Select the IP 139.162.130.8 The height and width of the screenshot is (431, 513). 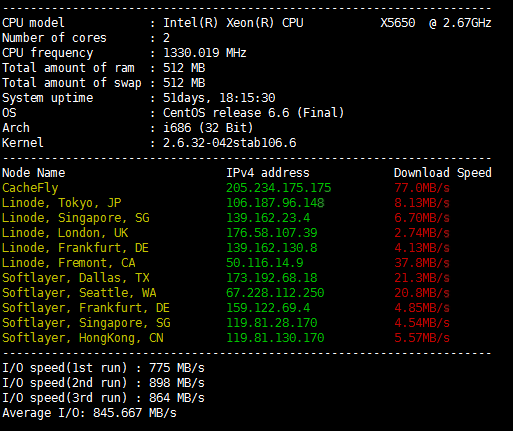pyautogui.click(x=272, y=248)
